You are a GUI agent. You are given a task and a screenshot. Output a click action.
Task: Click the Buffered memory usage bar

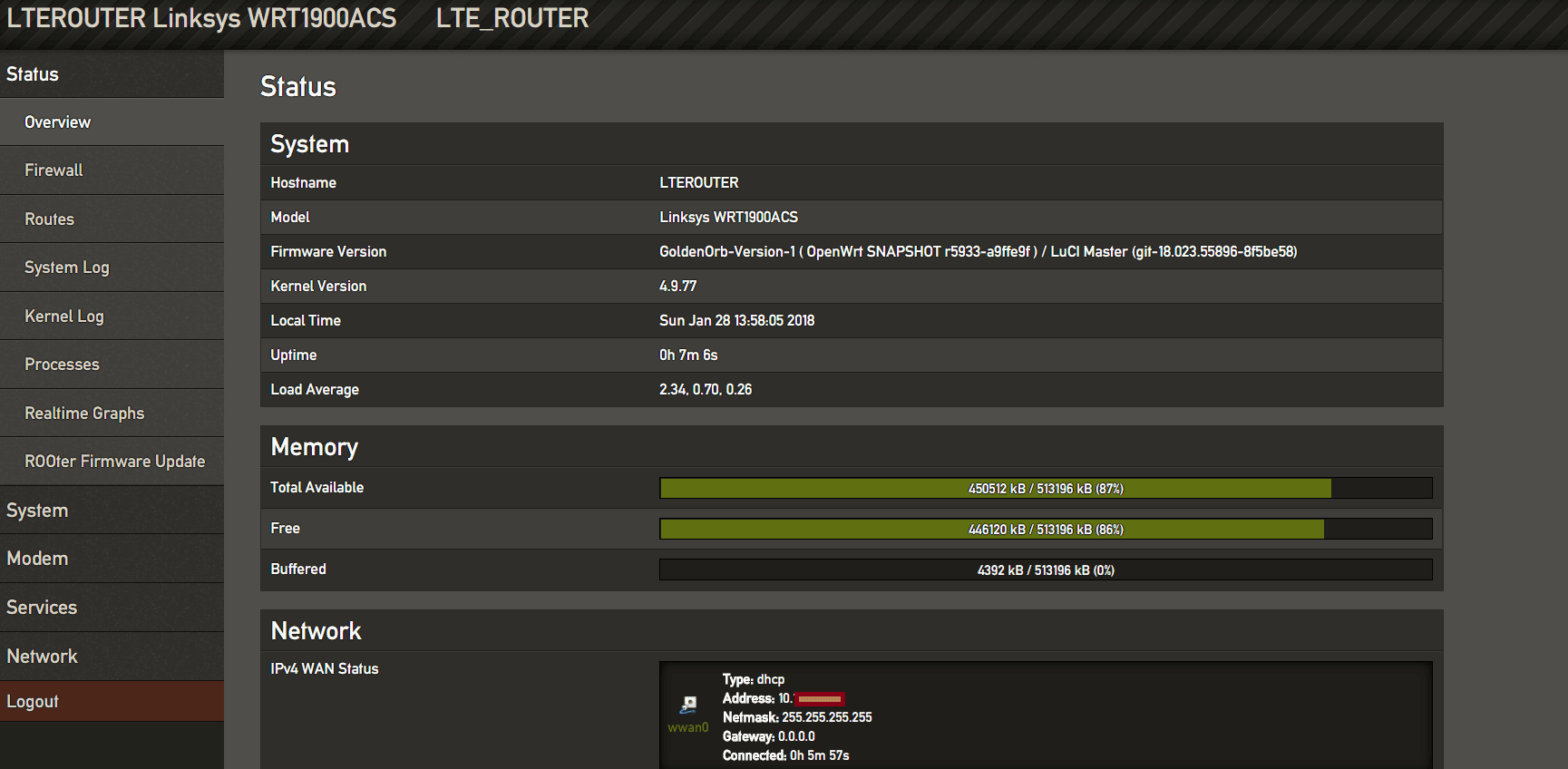coord(1046,570)
